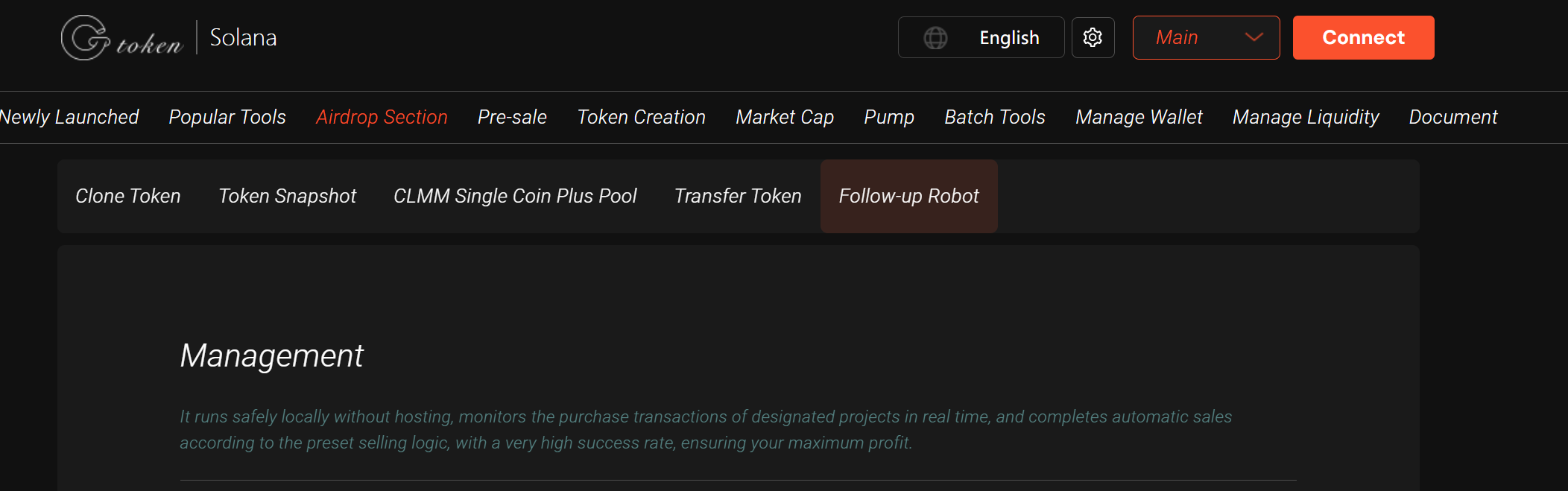Open the Document section

click(x=1452, y=117)
